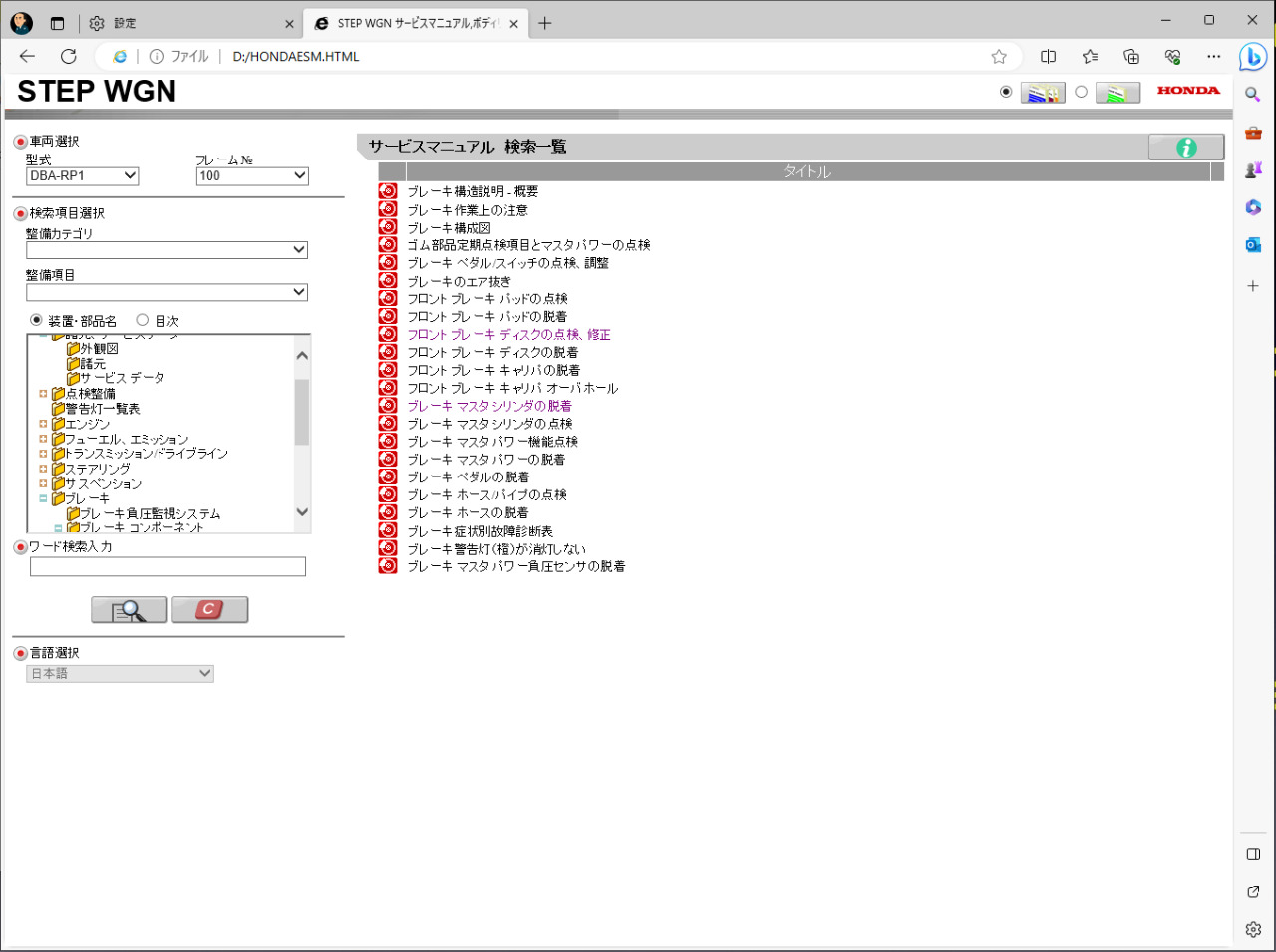Click the multi-book service manual image button
This screenshot has height=952, width=1276.
tap(1043, 93)
